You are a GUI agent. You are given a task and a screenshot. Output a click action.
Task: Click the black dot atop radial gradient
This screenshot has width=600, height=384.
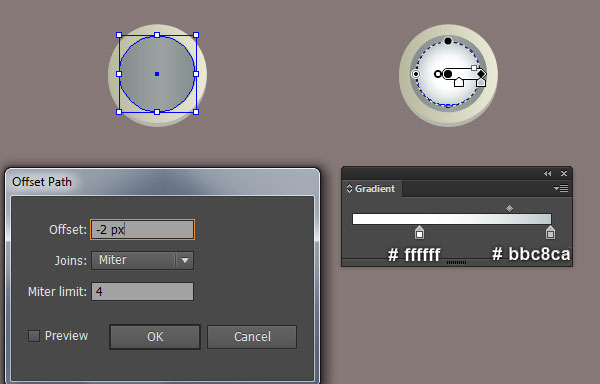click(x=448, y=41)
